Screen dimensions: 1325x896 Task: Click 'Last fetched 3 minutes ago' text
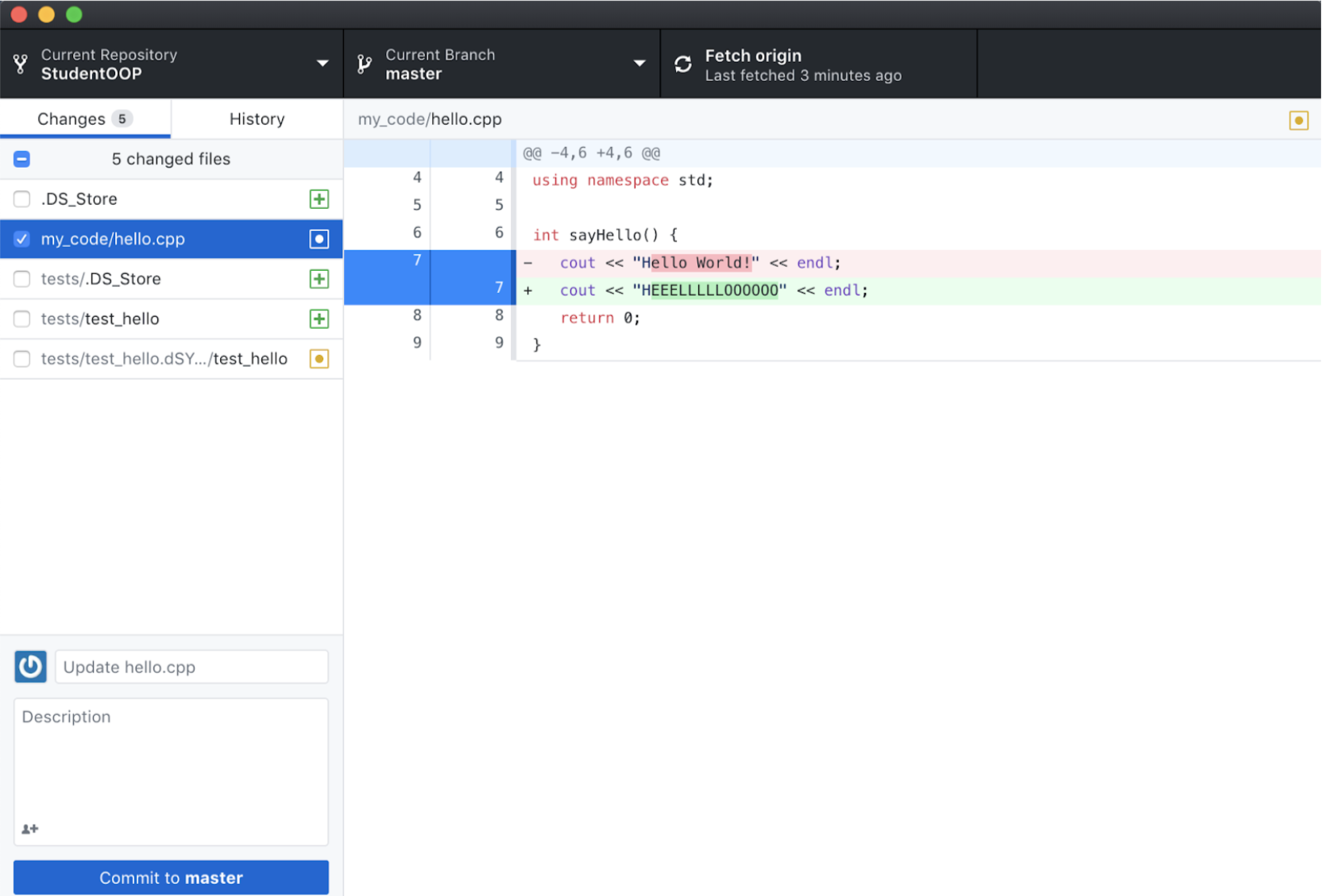pyautogui.click(x=803, y=75)
